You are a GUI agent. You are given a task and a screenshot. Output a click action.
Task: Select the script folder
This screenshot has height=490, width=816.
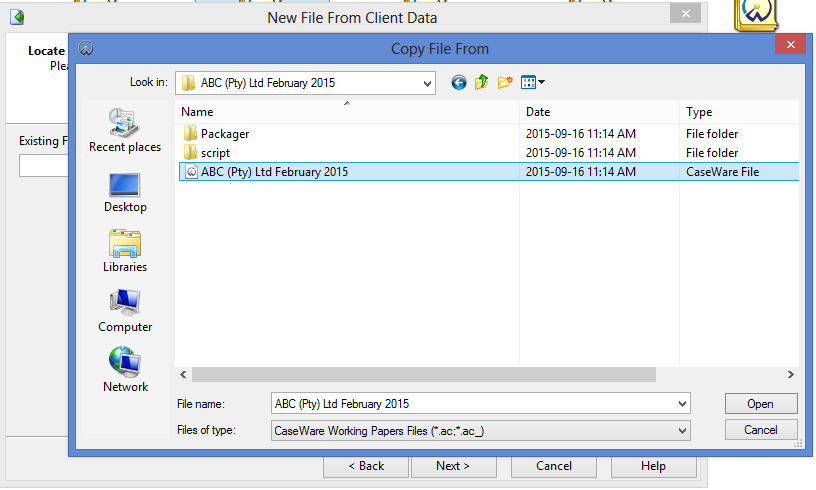(x=215, y=153)
